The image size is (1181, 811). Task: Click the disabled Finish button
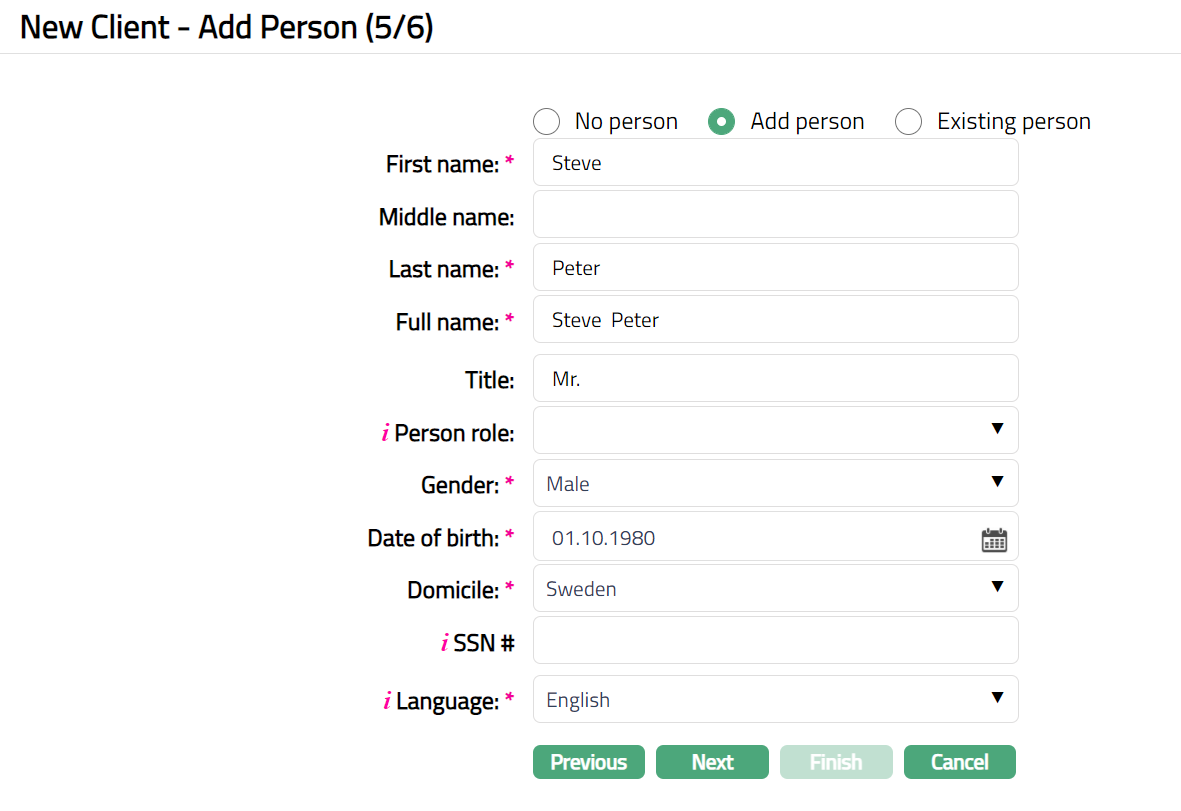[835, 762]
